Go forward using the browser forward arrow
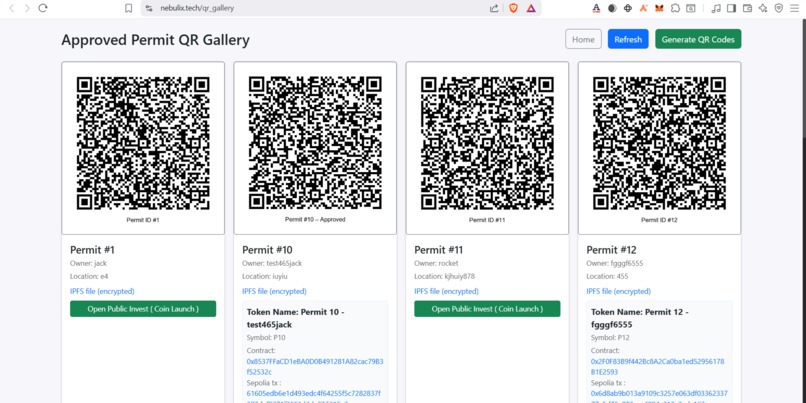Image resolution: width=806 pixels, height=403 pixels. coord(27,8)
